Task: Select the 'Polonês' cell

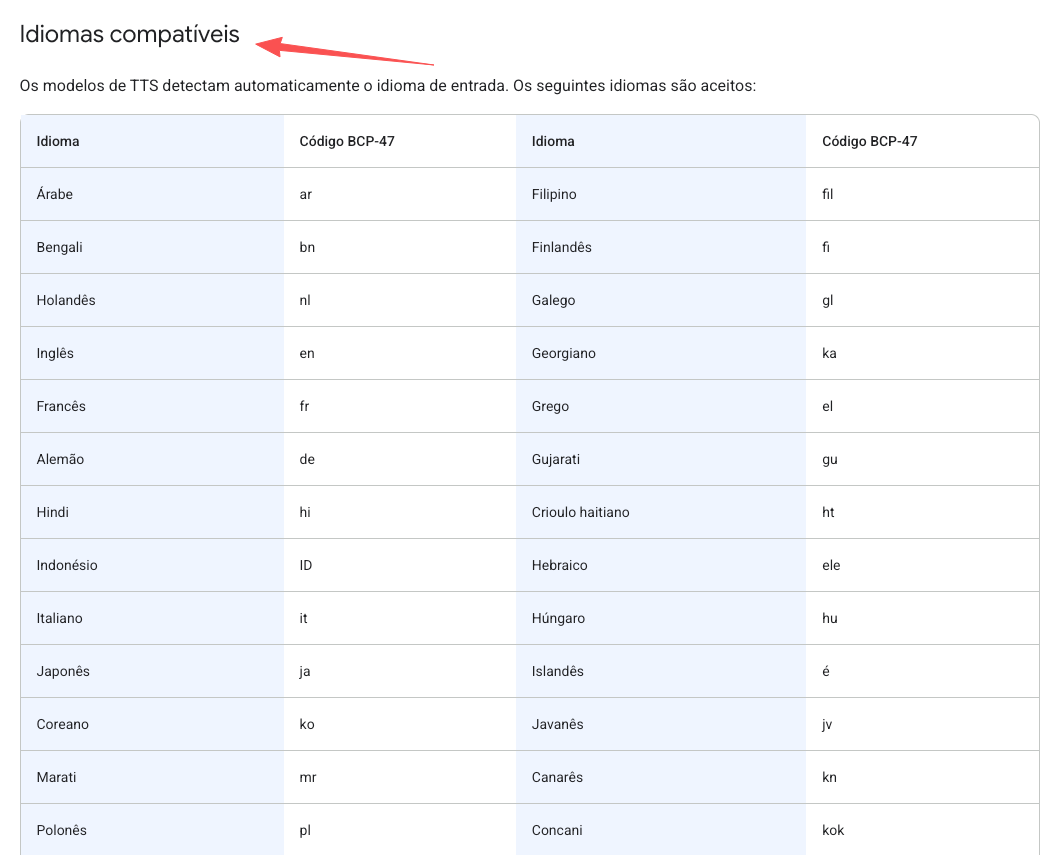Action: pyautogui.click(x=152, y=830)
